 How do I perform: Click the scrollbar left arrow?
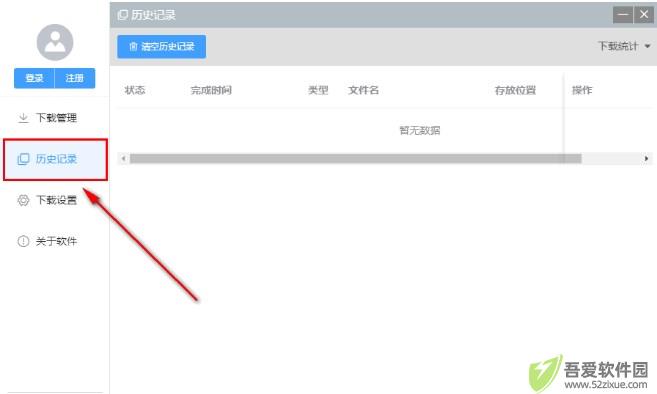coord(123,158)
